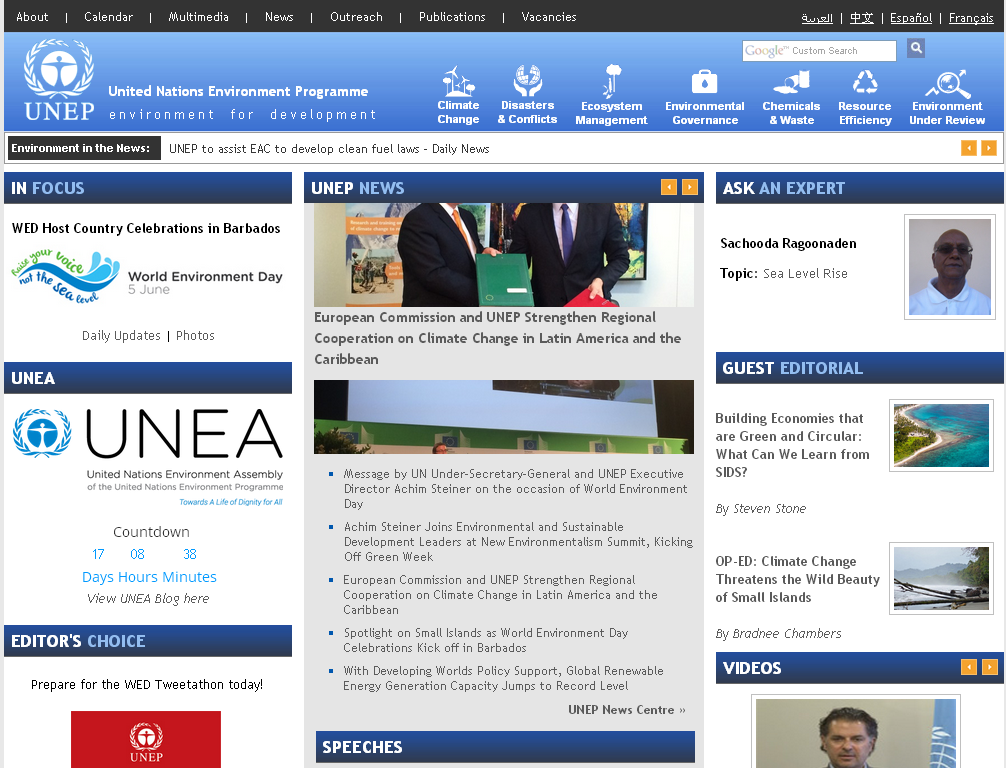Open bulleted European Commission cooperation story
This screenshot has height=768, width=1006.
[500, 595]
